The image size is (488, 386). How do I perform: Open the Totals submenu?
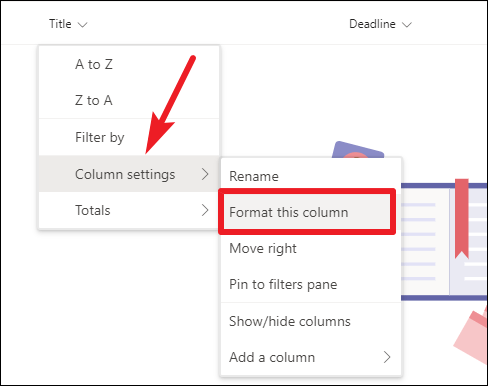click(x=129, y=210)
